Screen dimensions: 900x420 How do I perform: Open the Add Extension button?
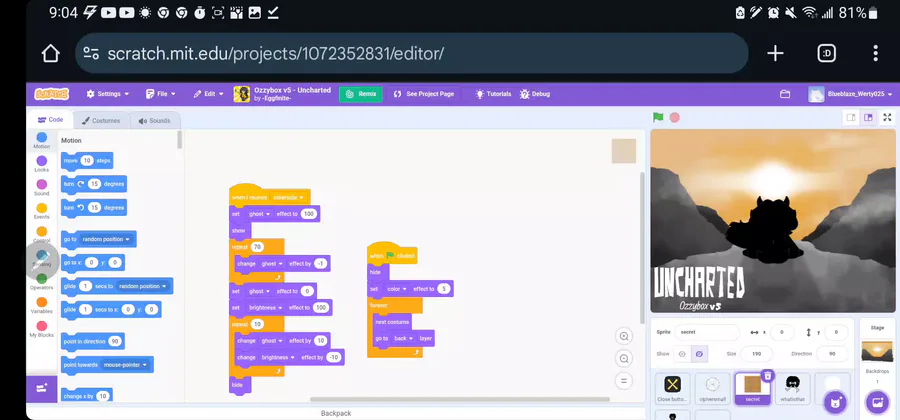pos(41,388)
